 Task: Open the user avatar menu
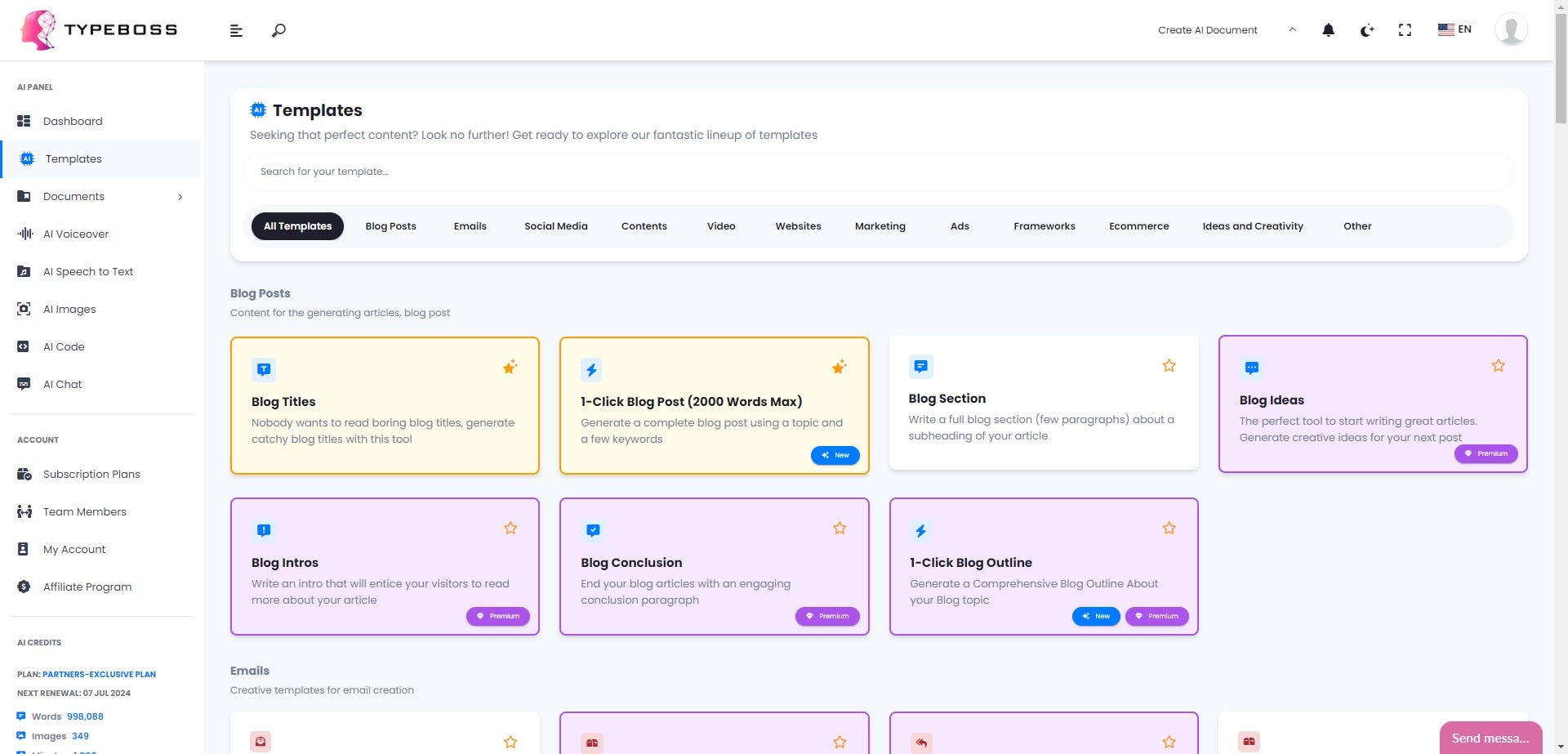1511,29
